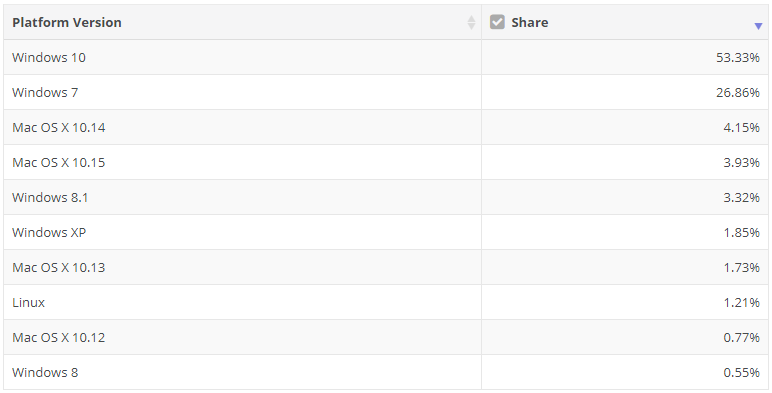
Task: Click the Mac OS X 10.14 row
Action: [x=386, y=127]
